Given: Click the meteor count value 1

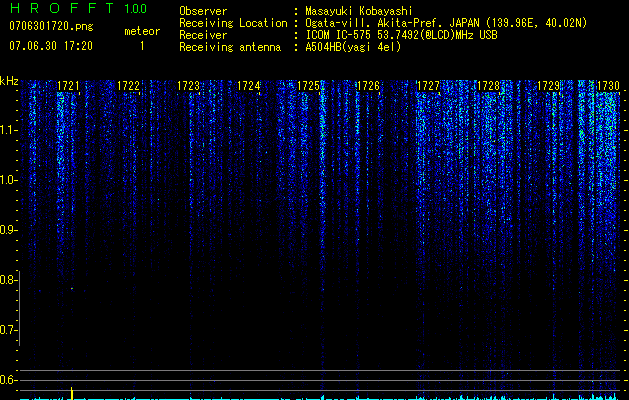Looking at the screenshot, I should coord(142,46).
